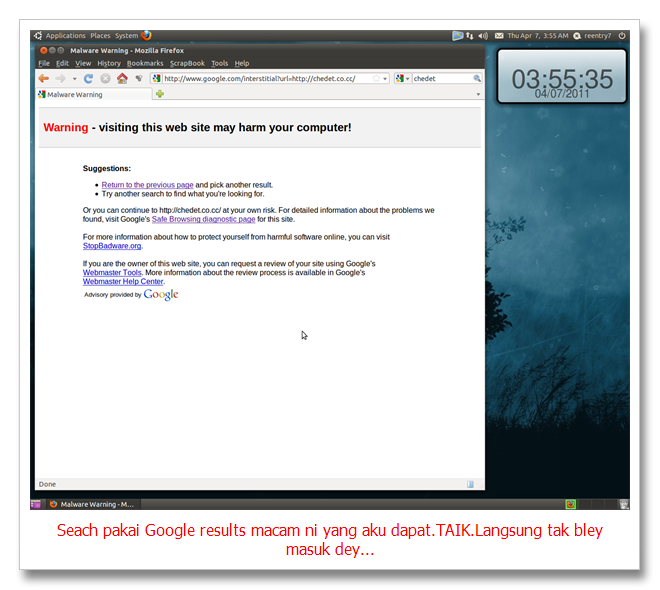The height and width of the screenshot is (590, 660).
Task: Open the View menu
Action: pos(83,63)
